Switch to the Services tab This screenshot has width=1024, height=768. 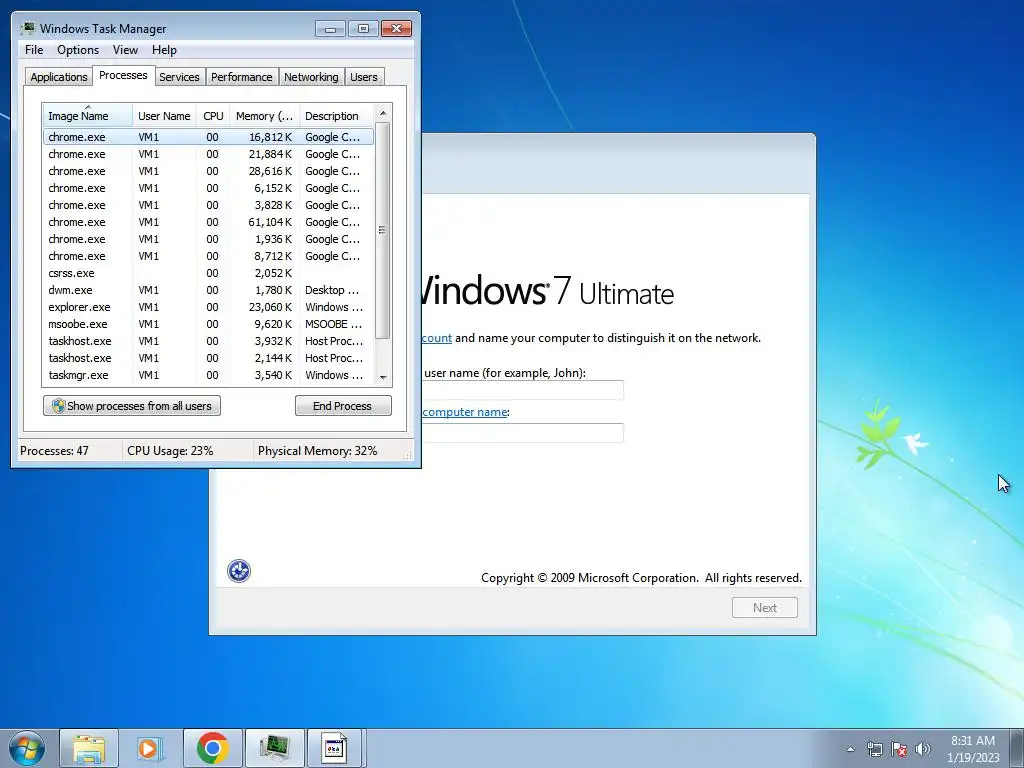tap(179, 77)
